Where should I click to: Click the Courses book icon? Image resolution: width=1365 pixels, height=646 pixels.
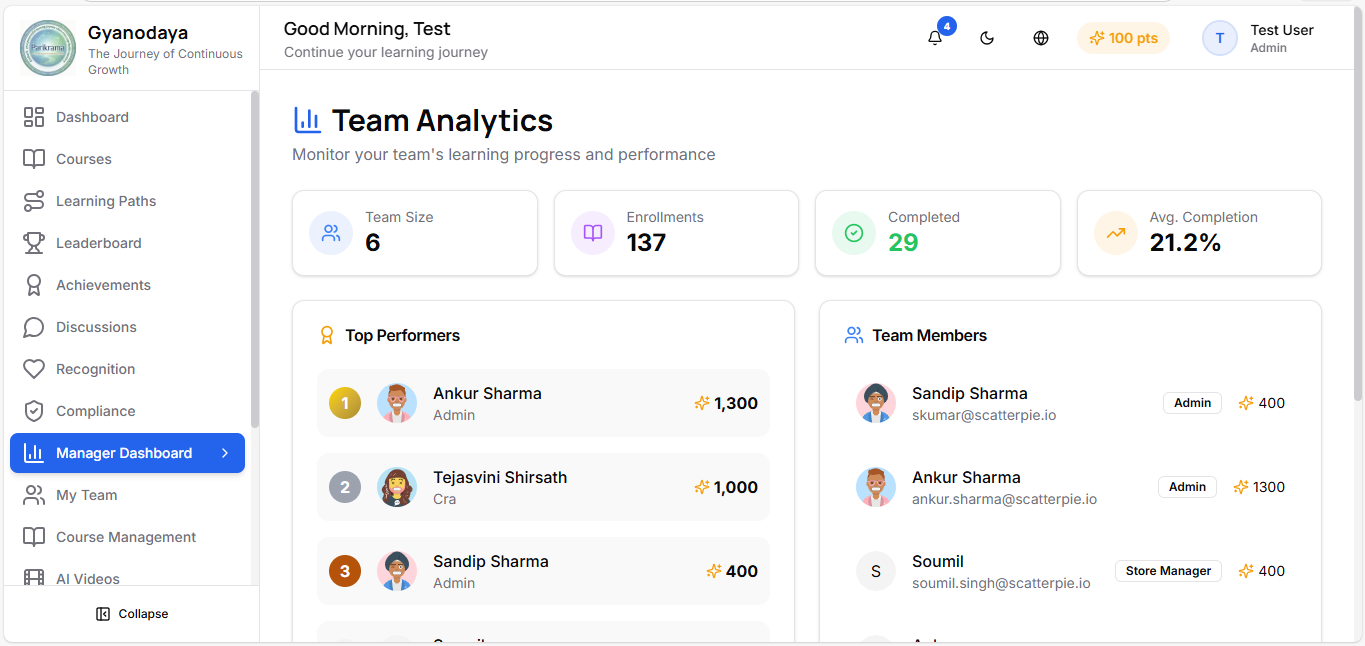[34, 159]
